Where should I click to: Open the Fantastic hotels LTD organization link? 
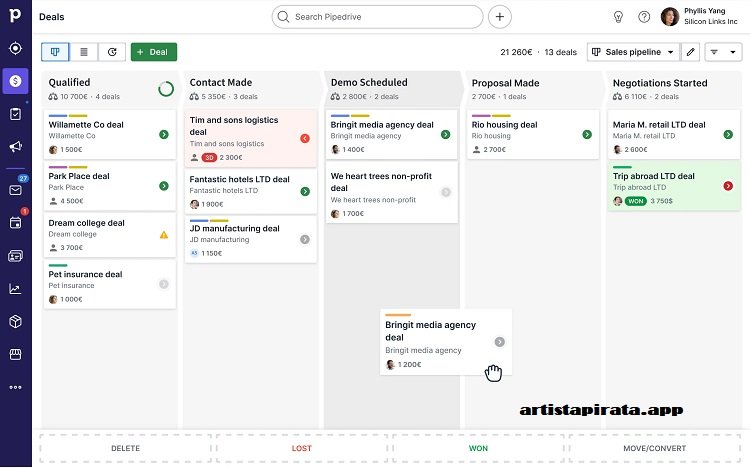[x=223, y=190]
